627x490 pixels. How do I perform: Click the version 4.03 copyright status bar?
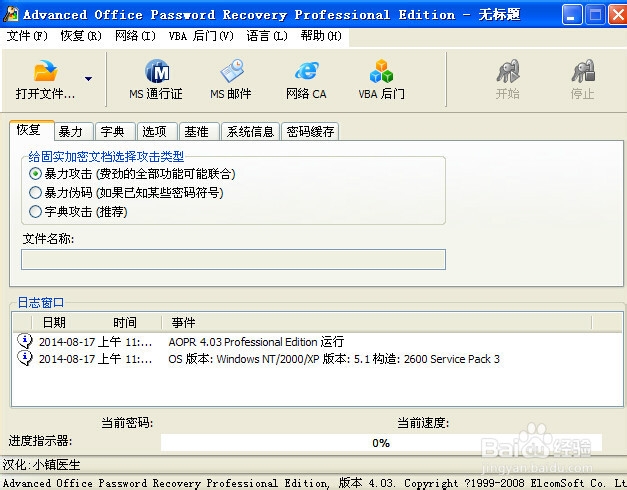[x=314, y=483]
